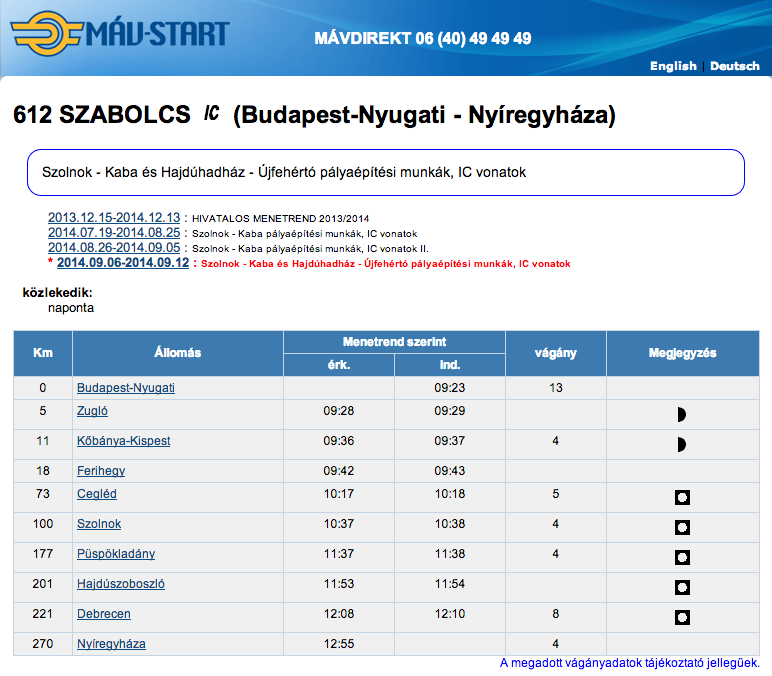Screen dimensions: 772x676
Task: Open the Nyíregyháza station link
Action: pyautogui.click(x=111, y=644)
